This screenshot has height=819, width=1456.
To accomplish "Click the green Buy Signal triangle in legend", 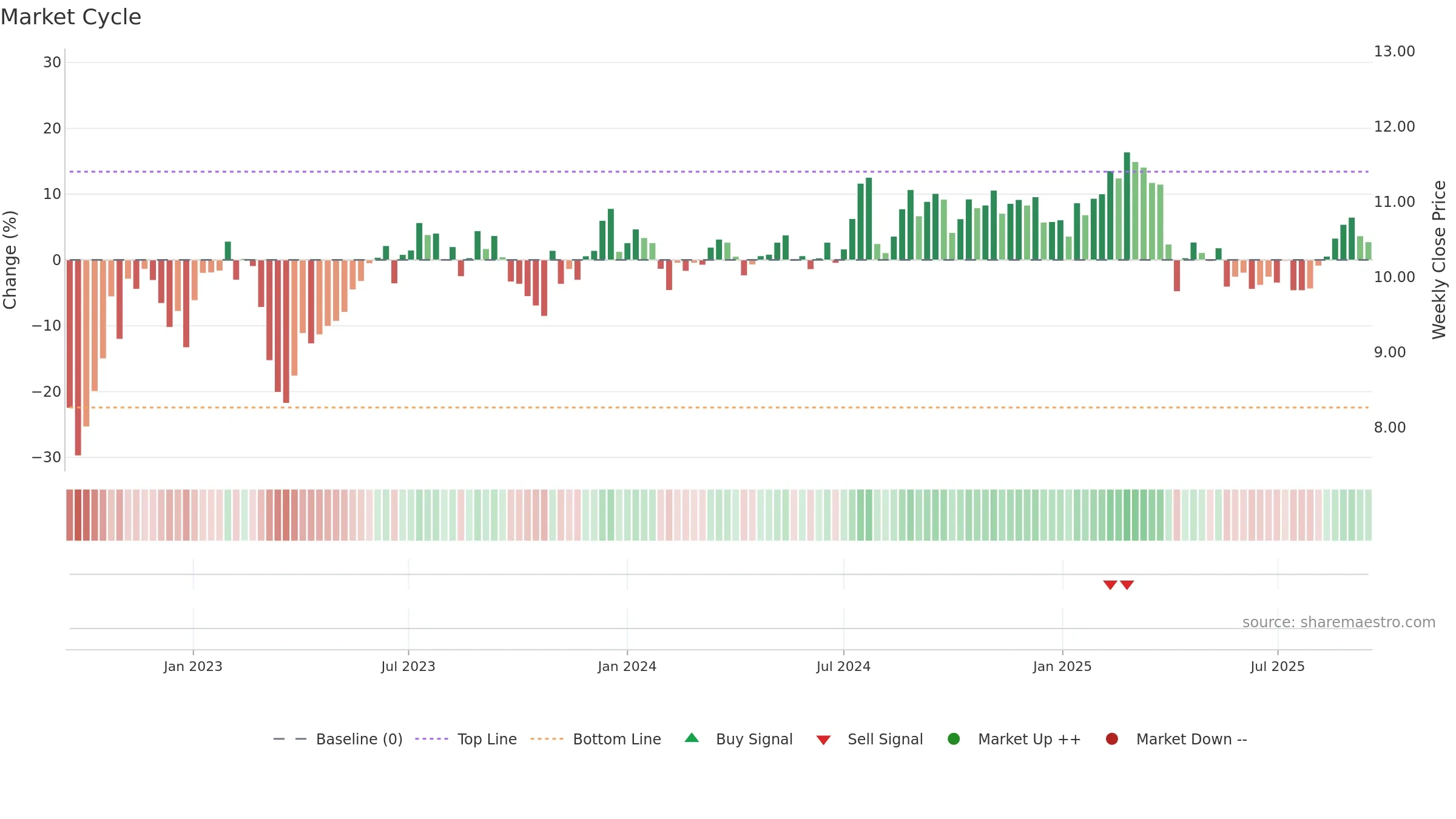I will (x=692, y=738).
